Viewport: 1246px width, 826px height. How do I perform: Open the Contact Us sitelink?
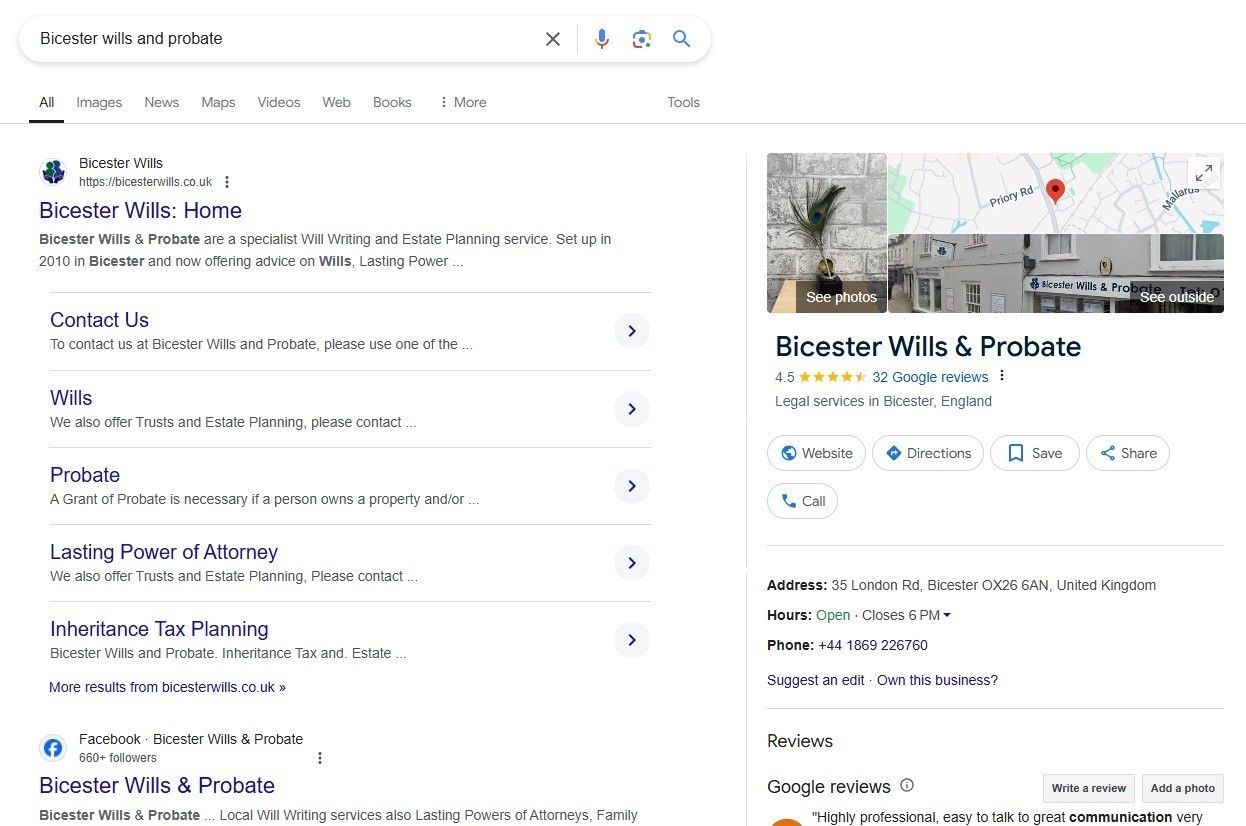tap(99, 320)
